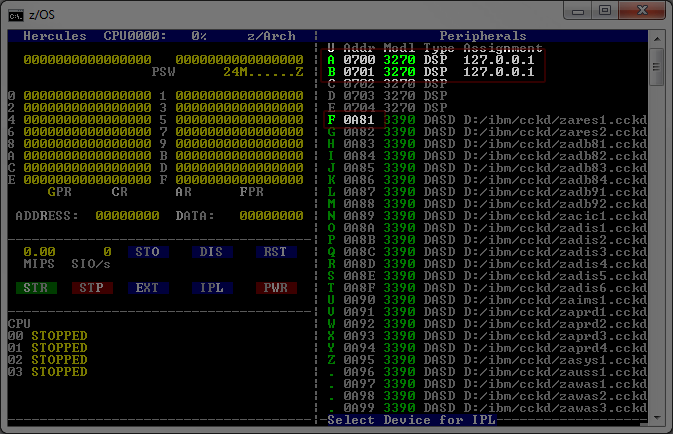The width and height of the screenshot is (673, 434).
Task: Select device O zadis1.cckd
Action: coord(487,228)
